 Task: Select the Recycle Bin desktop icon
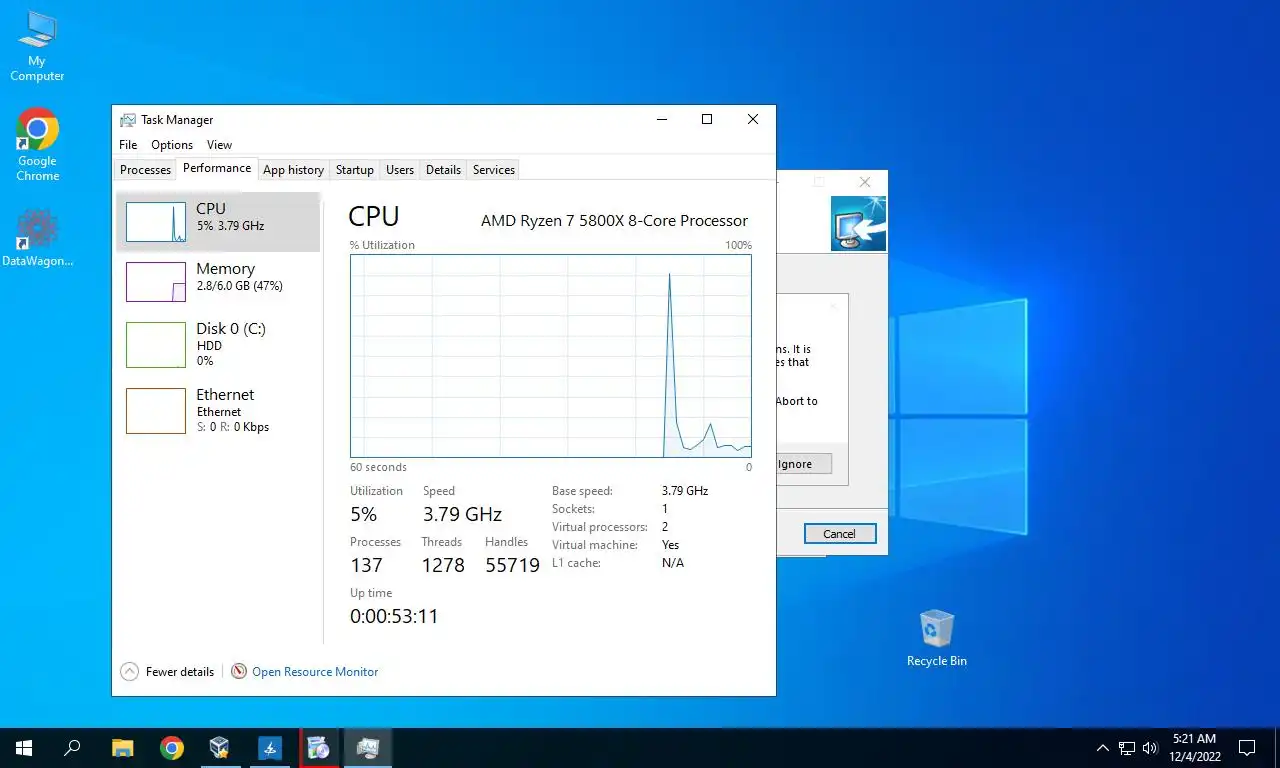tap(937, 638)
